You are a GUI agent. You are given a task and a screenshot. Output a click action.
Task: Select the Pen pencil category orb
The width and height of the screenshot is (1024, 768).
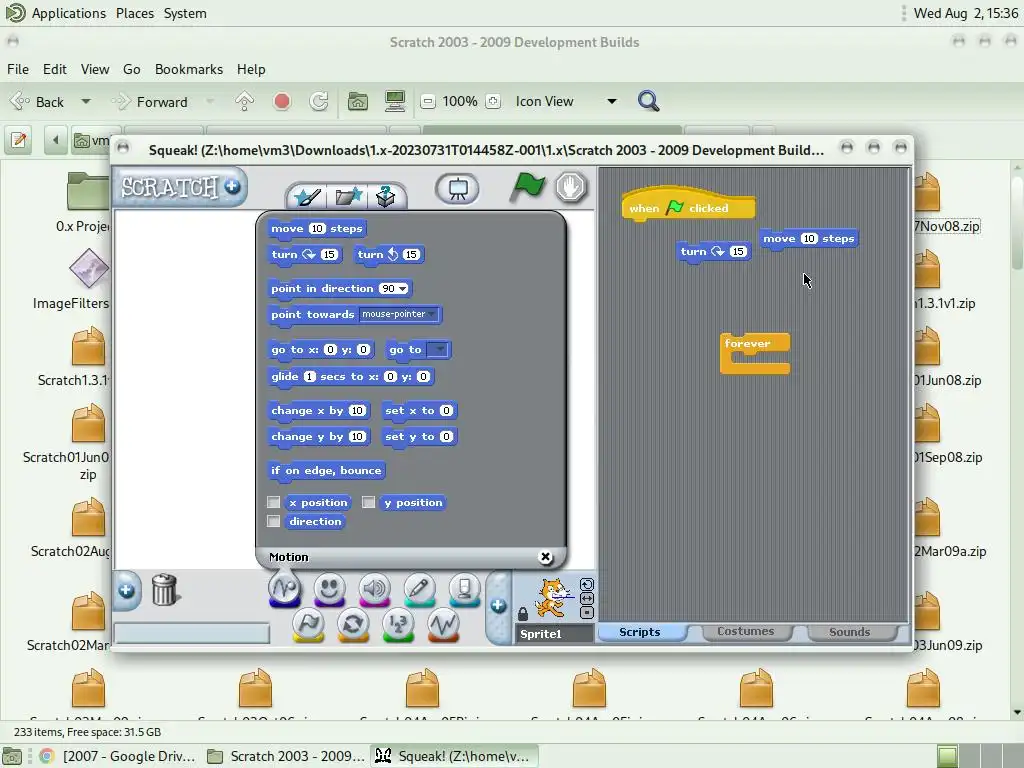(x=420, y=589)
